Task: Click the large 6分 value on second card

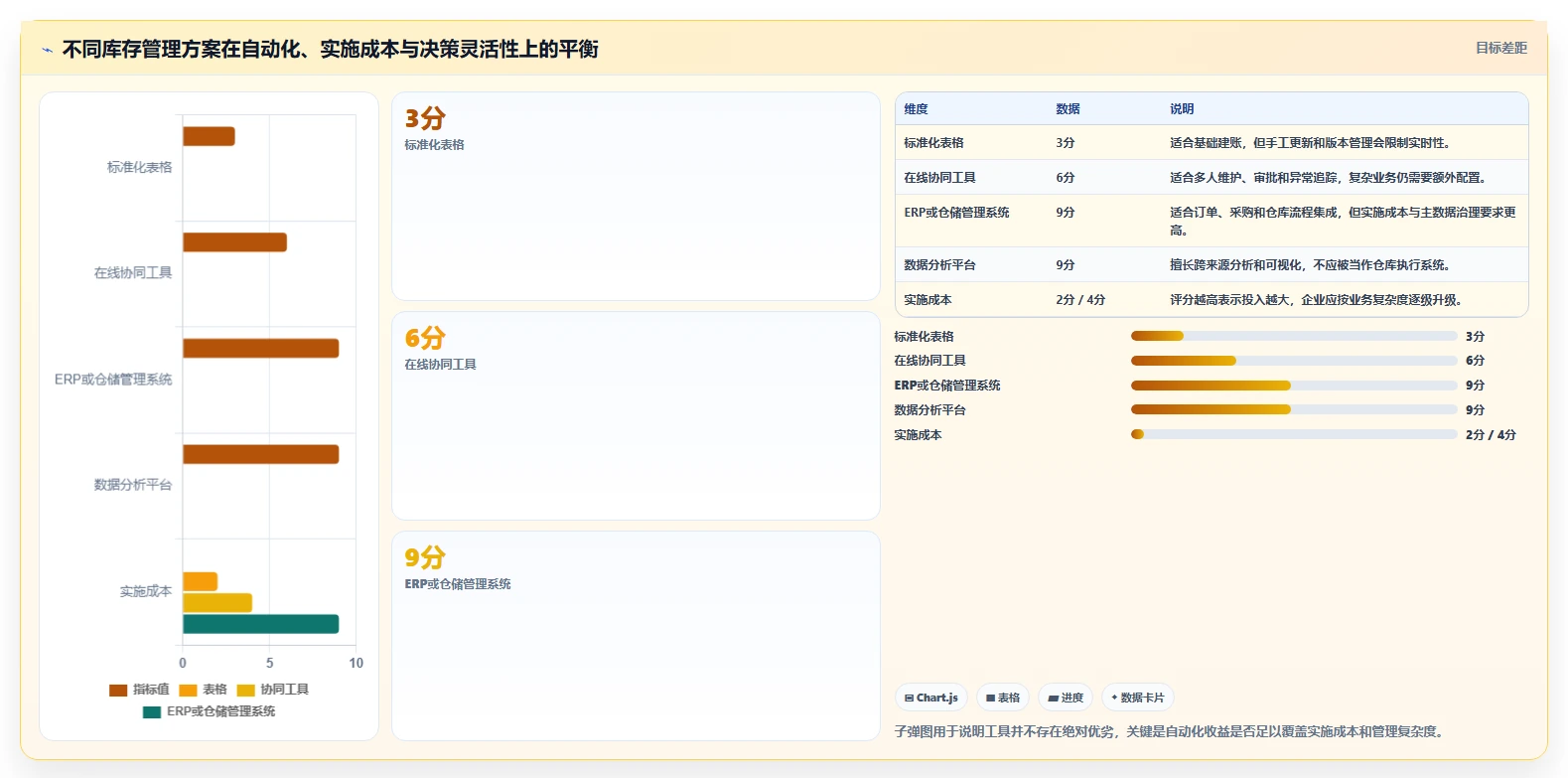Action: (x=425, y=338)
